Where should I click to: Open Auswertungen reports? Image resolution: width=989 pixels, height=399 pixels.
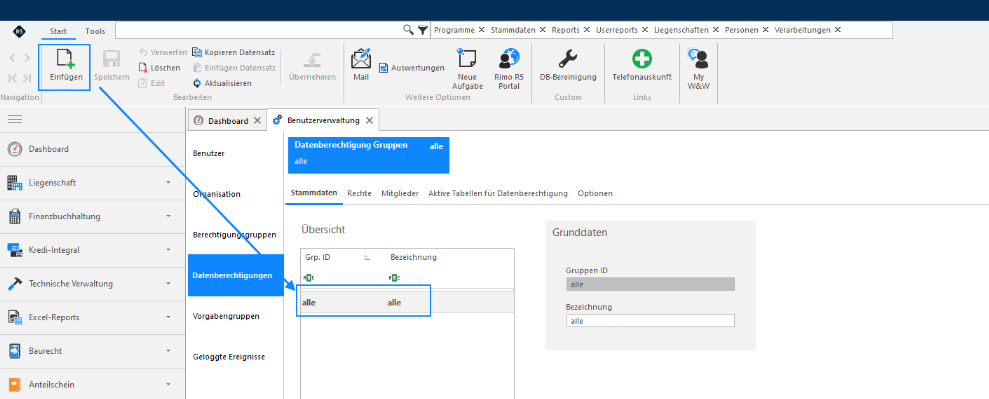tap(412, 67)
